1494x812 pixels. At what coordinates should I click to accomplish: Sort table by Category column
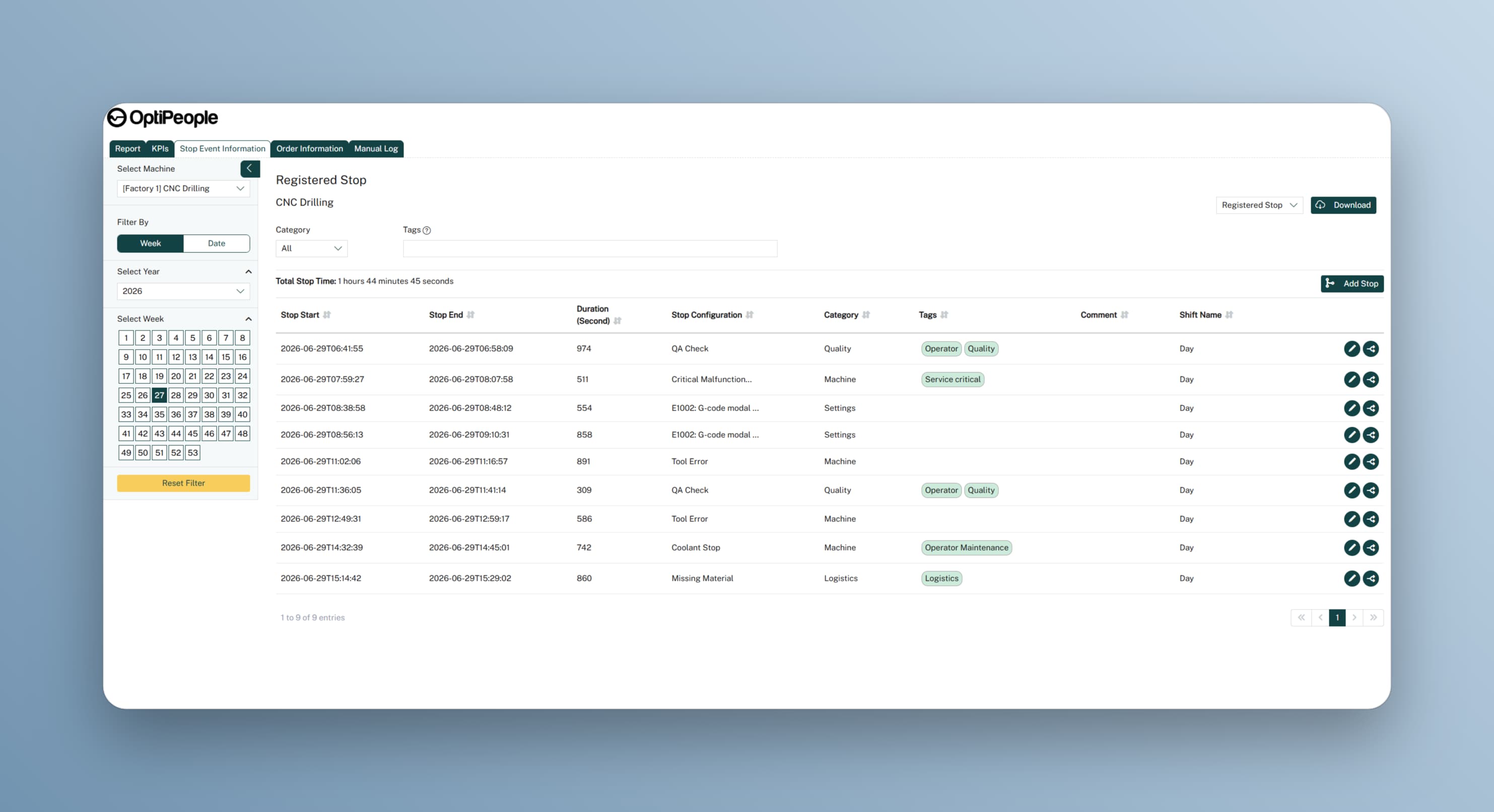click(866, 315)
